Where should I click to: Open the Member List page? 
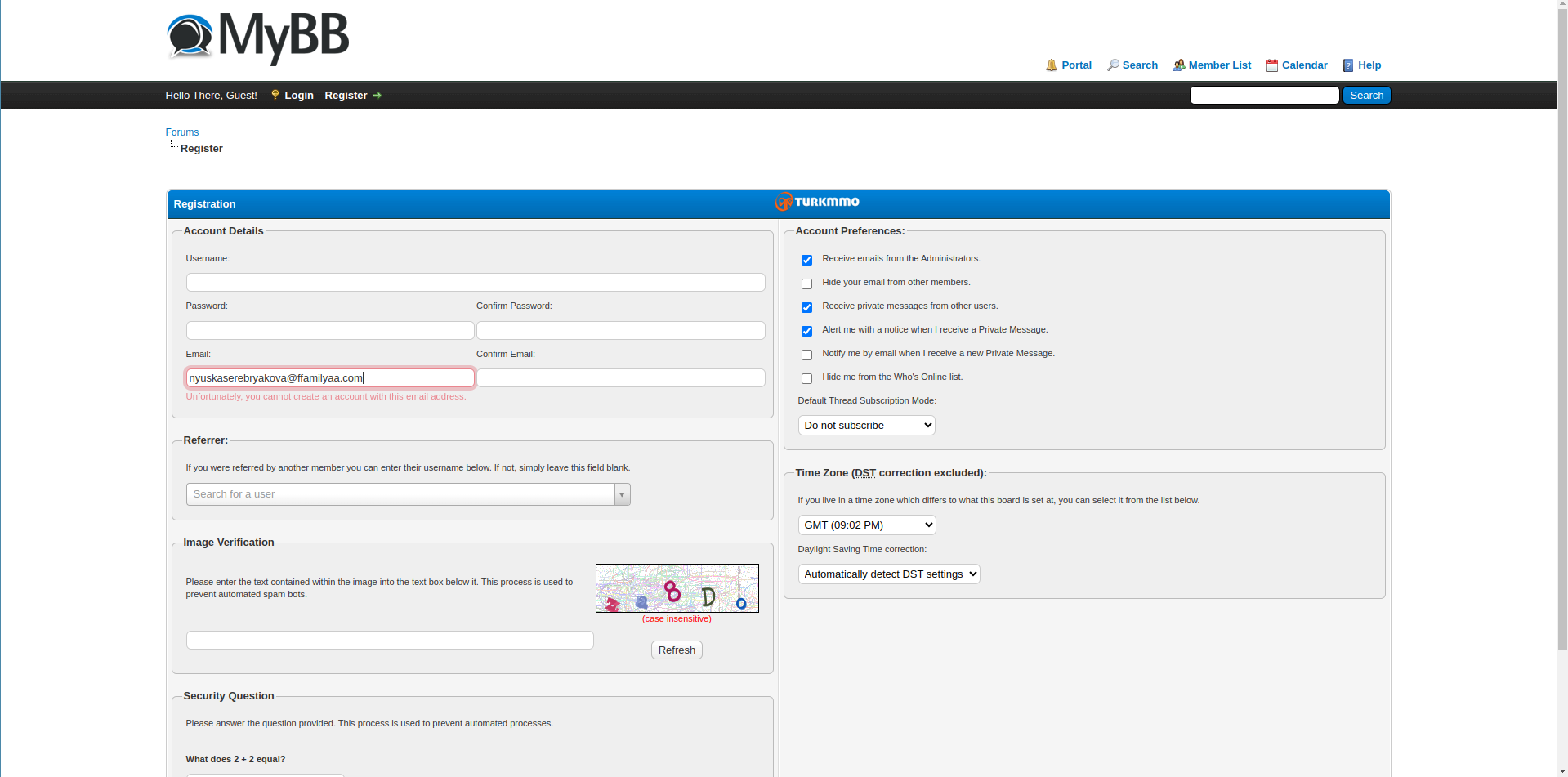pos(1219,65)
